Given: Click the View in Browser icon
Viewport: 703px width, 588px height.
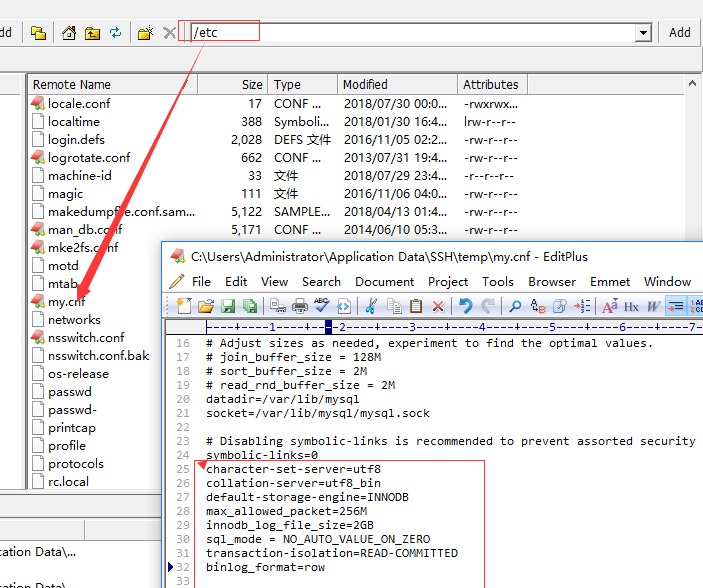Looking at the screenshot, I should coord(343,306).
